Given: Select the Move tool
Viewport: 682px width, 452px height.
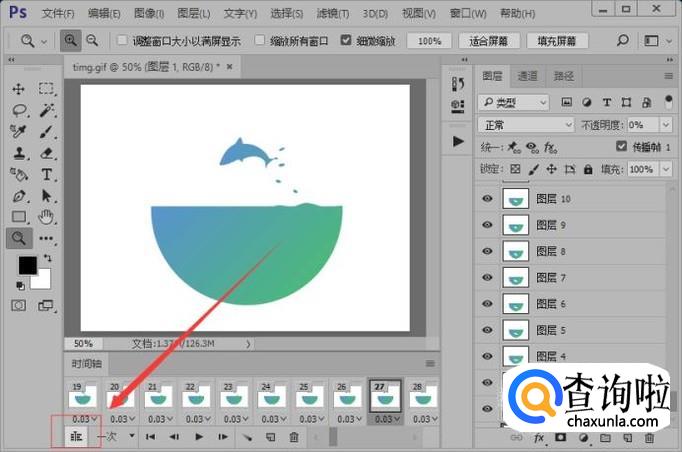Looking at the screenshot, I should coord(19,90).
